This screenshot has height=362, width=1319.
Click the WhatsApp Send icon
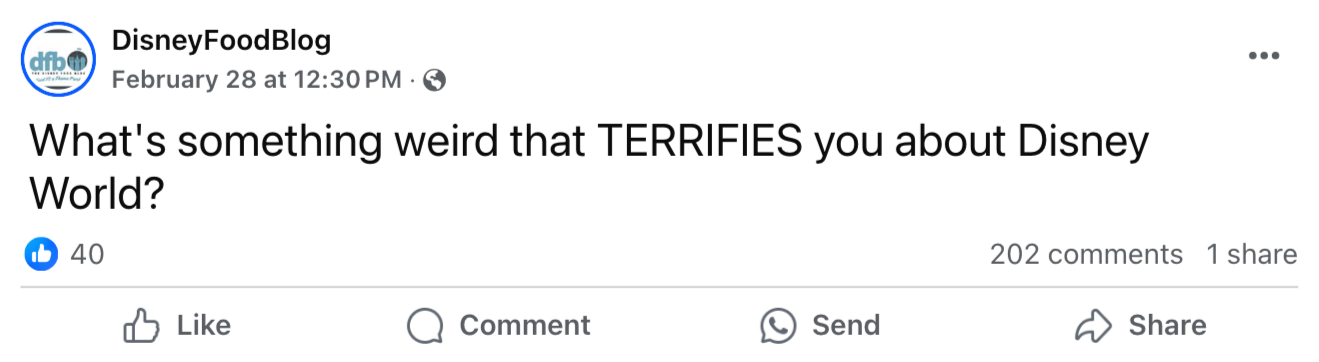tap(778, 326)
